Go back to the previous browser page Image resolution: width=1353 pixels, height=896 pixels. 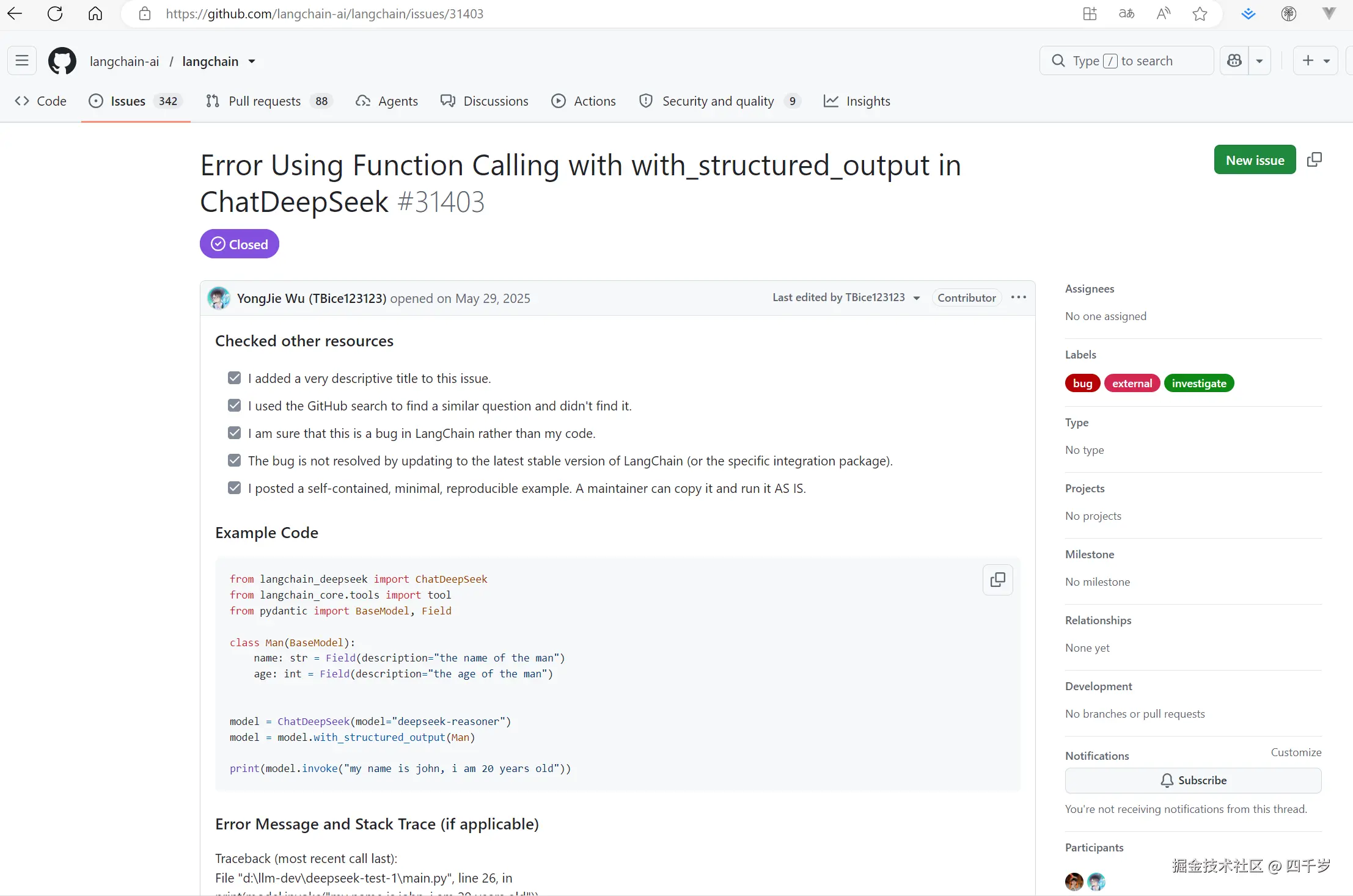(15, 13)
